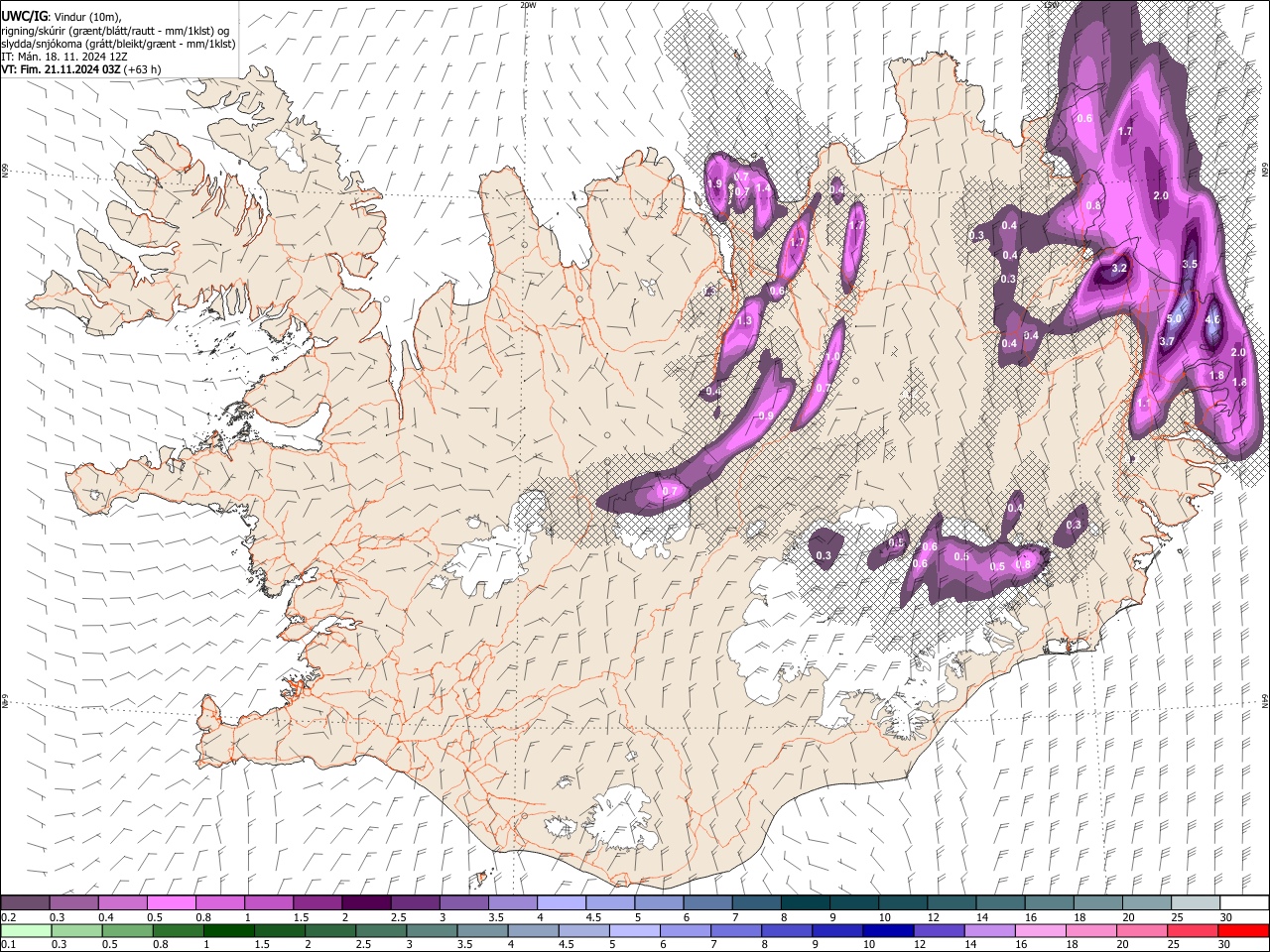The image size is (1270, 952).
Task: Click the 0.9 snowfall value on the map
Action: [766, 416]
